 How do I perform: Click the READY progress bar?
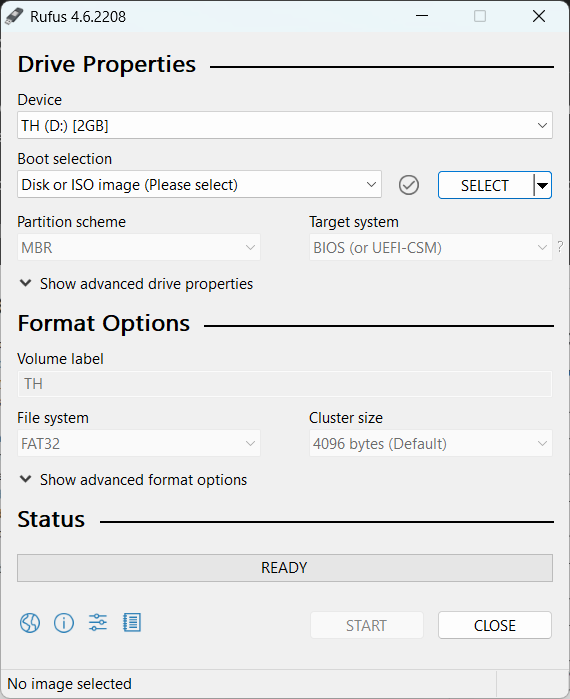click(285, 568)
